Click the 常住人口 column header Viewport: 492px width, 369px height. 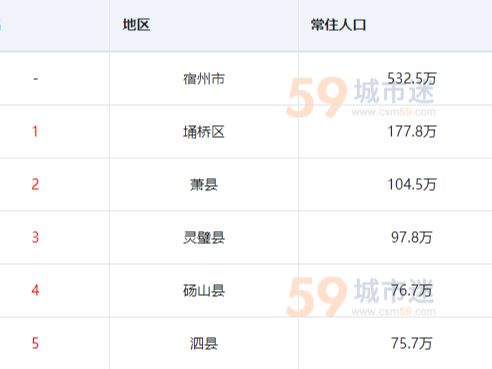click(338, 25)
